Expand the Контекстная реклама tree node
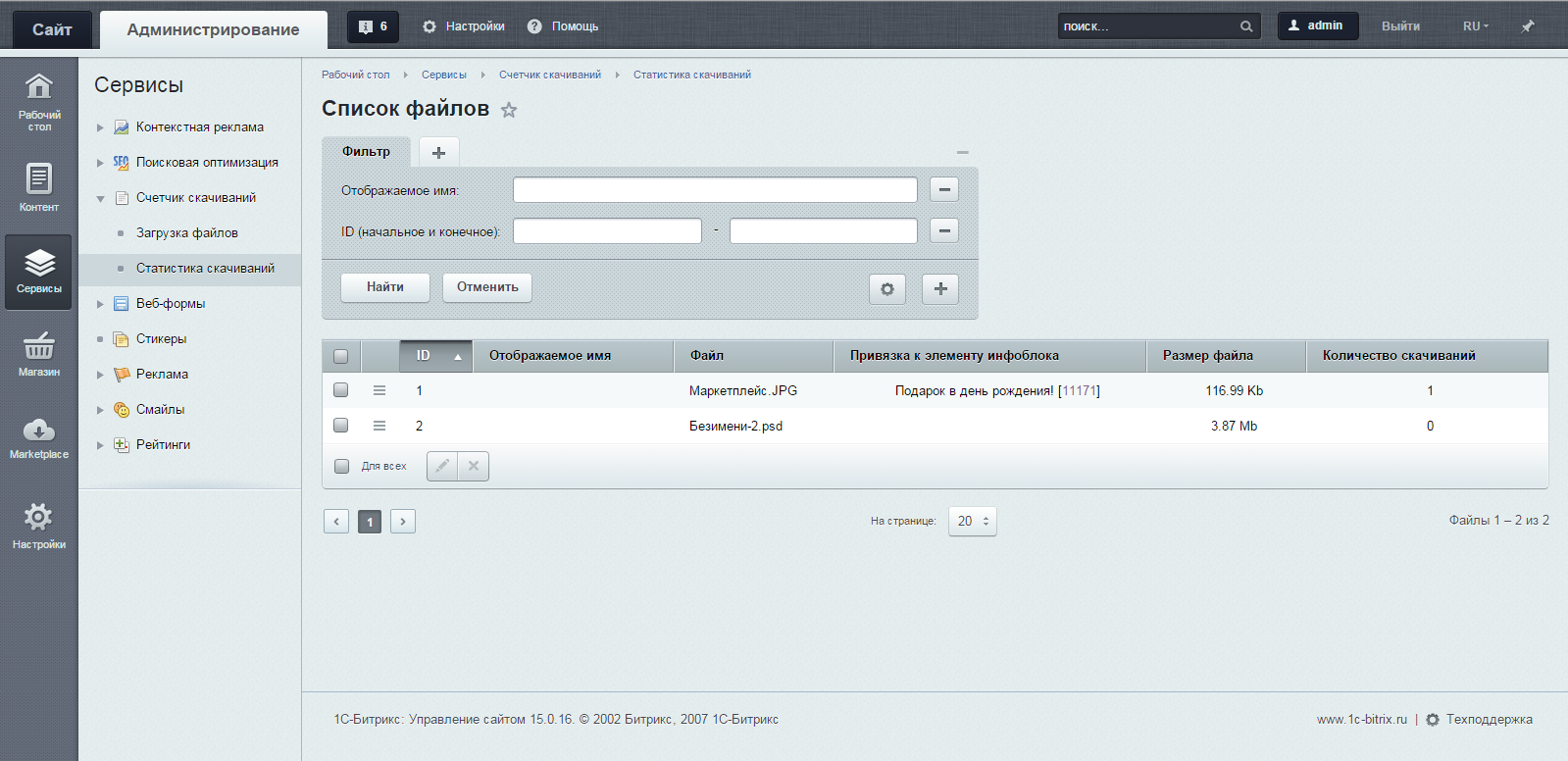The height and width of the screenshot is (761, 1568). [x=100, y=127]
